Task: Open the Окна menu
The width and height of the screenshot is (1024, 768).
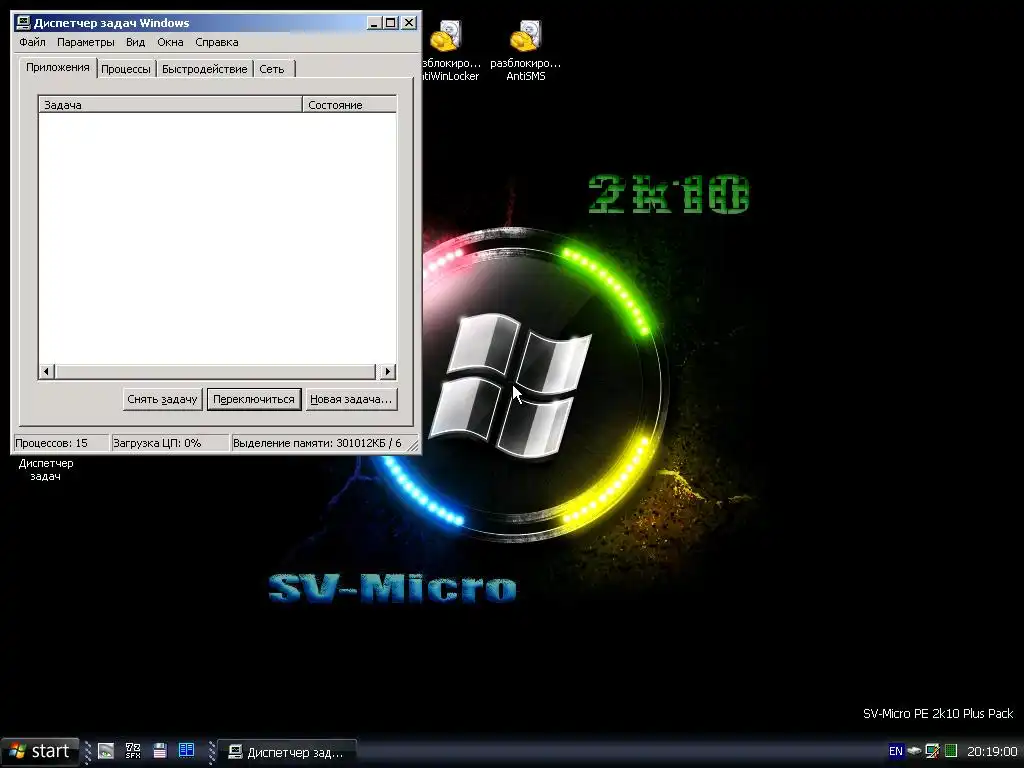Action: pos(170,42)
